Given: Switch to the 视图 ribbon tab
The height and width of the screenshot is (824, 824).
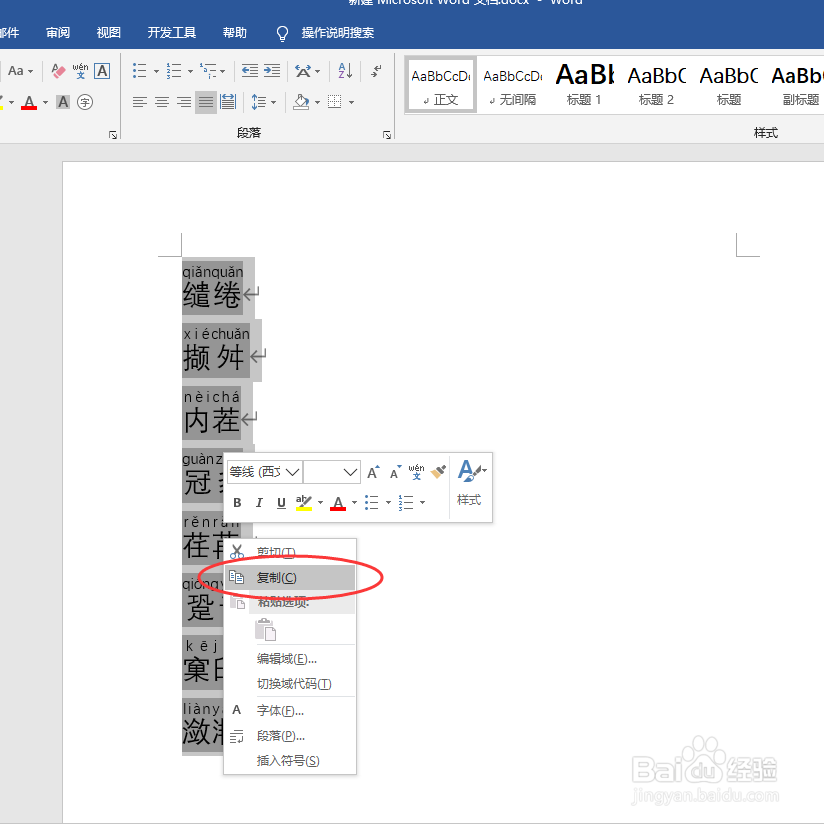Looking at the screenshot, I should pos(108,32).
